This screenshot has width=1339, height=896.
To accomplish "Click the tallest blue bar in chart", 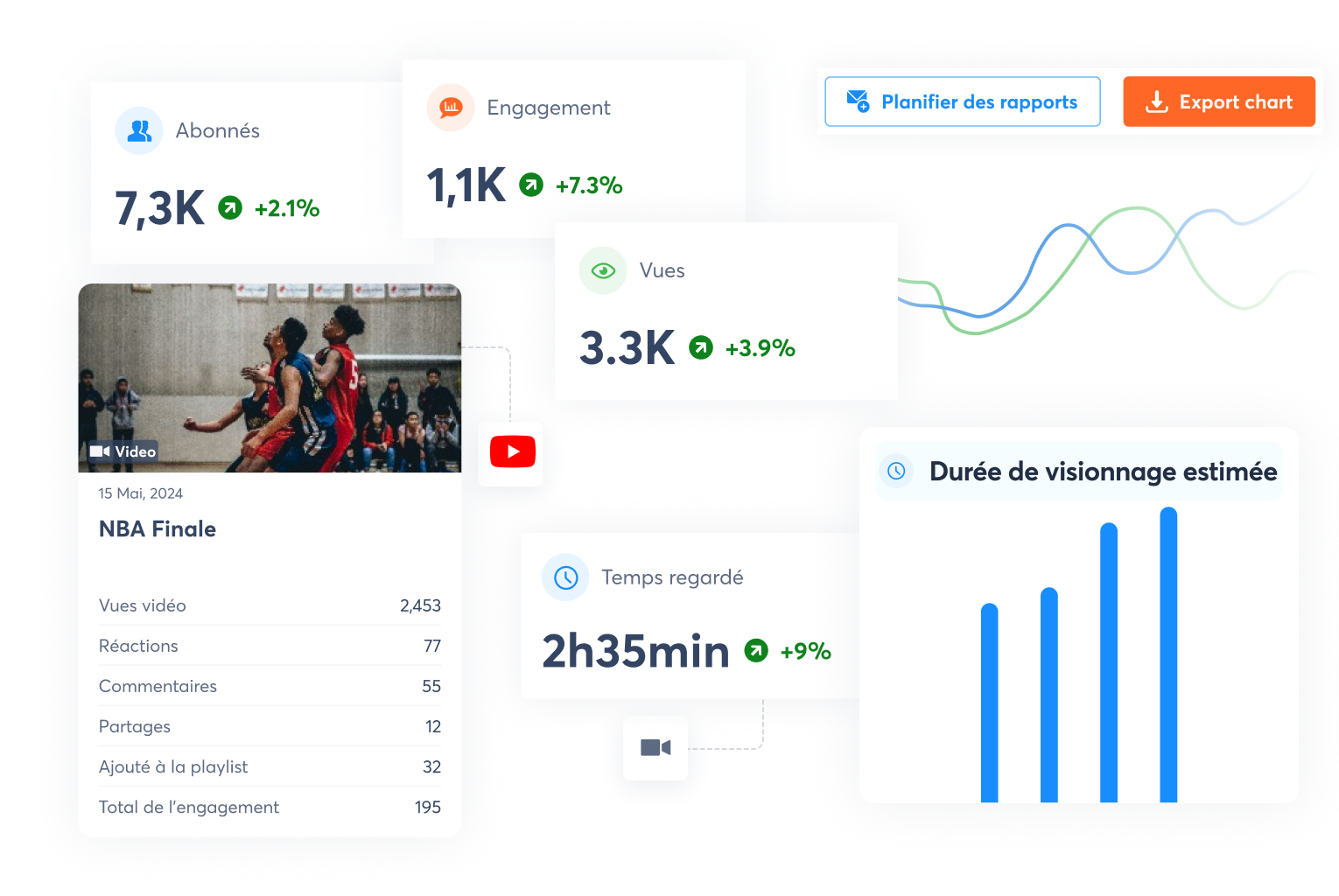I will pyautogui.click(x=1168, y=656).
